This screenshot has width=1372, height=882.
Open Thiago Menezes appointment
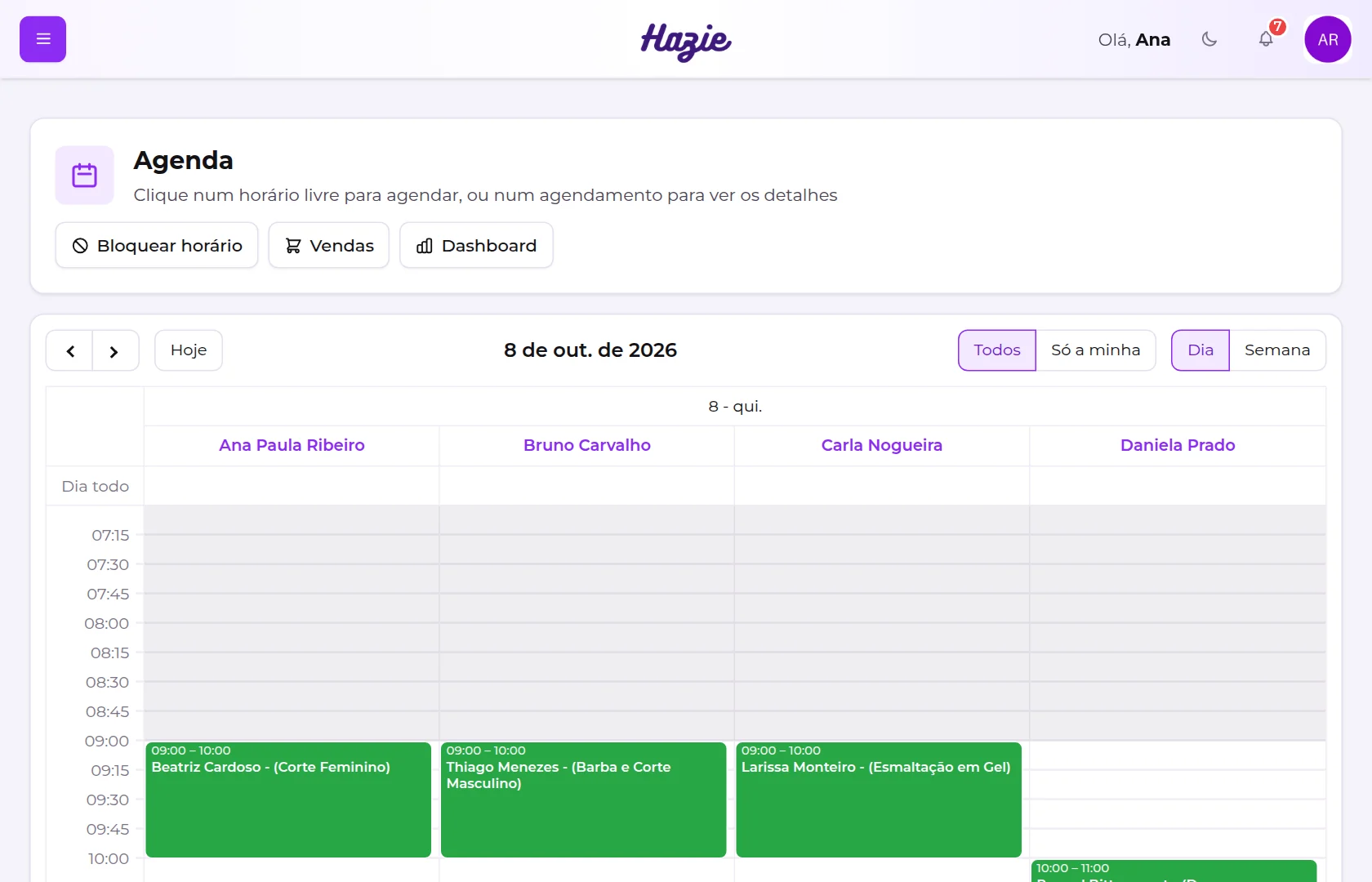[x=583, y=800]
